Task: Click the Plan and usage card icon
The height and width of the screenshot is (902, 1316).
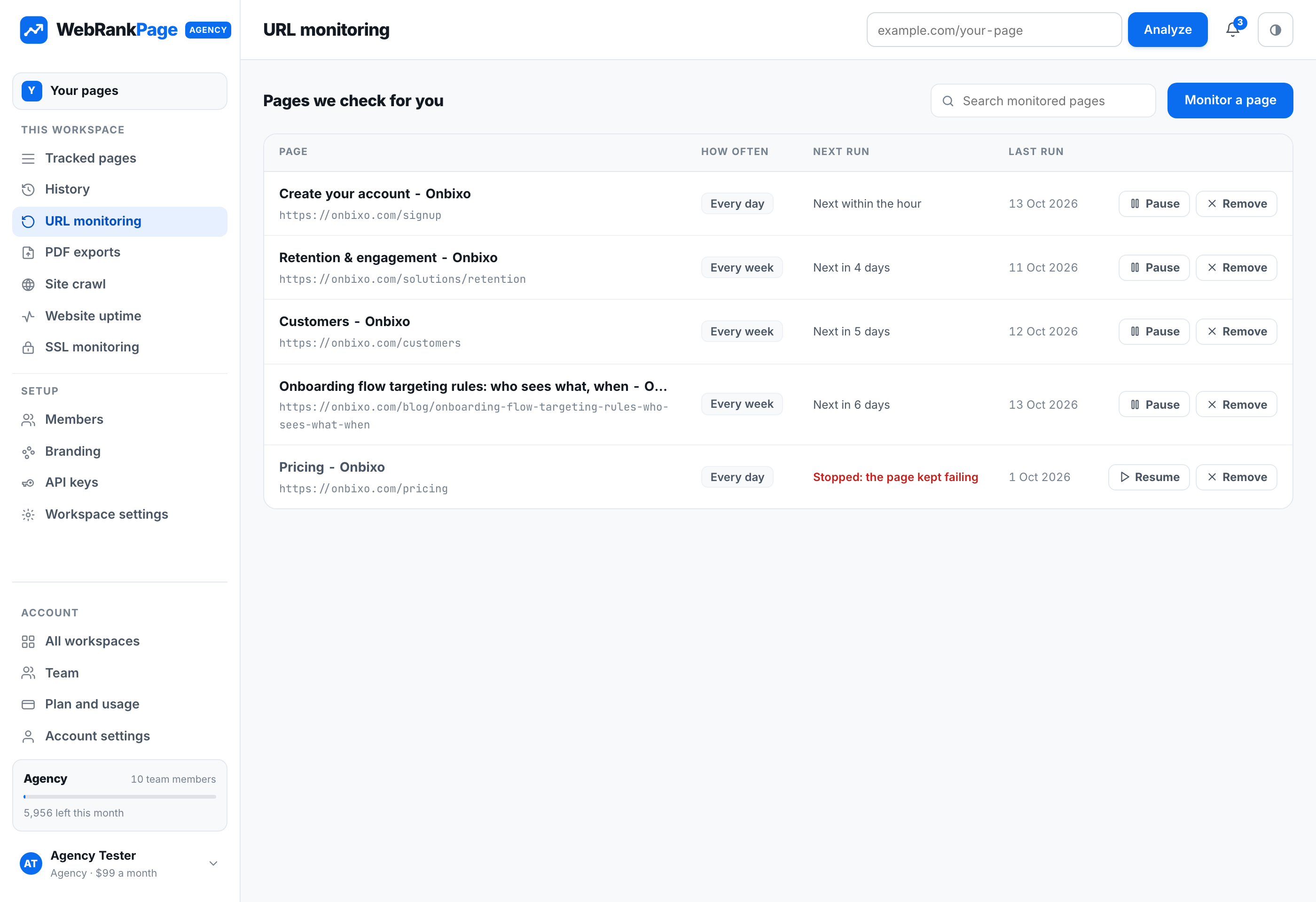Action: click(28, 705)
